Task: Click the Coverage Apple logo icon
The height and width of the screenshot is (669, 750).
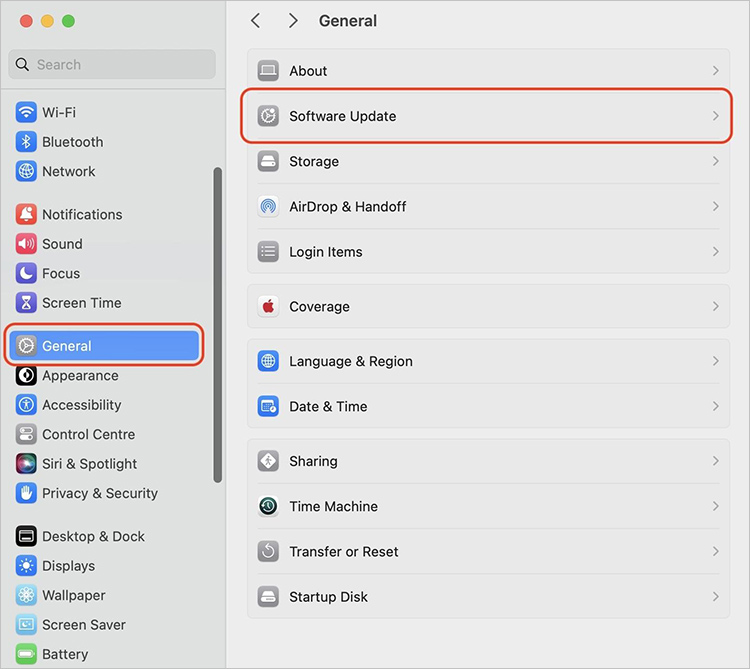Action: pos(268,307)
